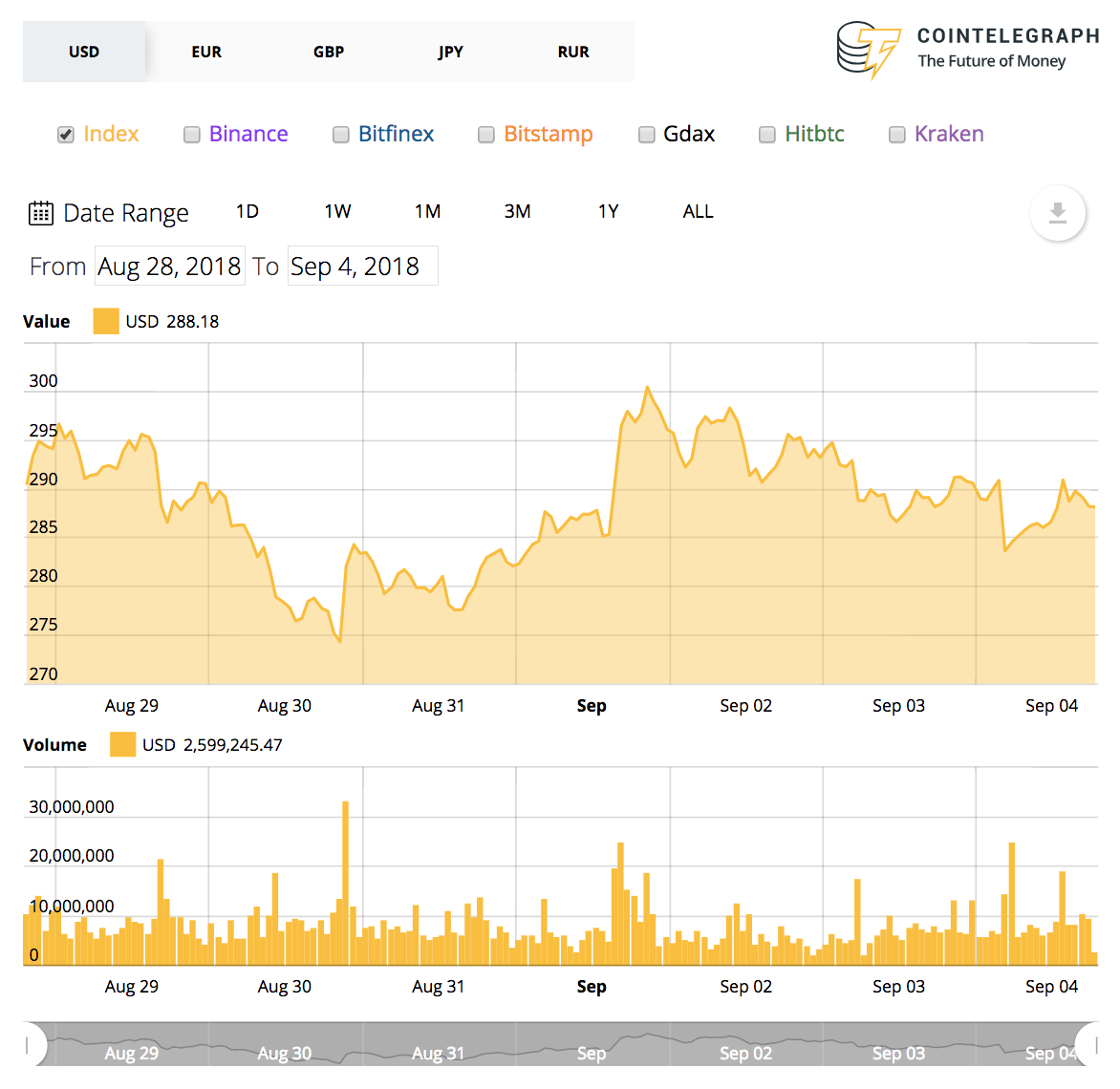Select the JPY currency tab
Image resolution: width=1120 pixels, height=1089 pixels.
451,52
